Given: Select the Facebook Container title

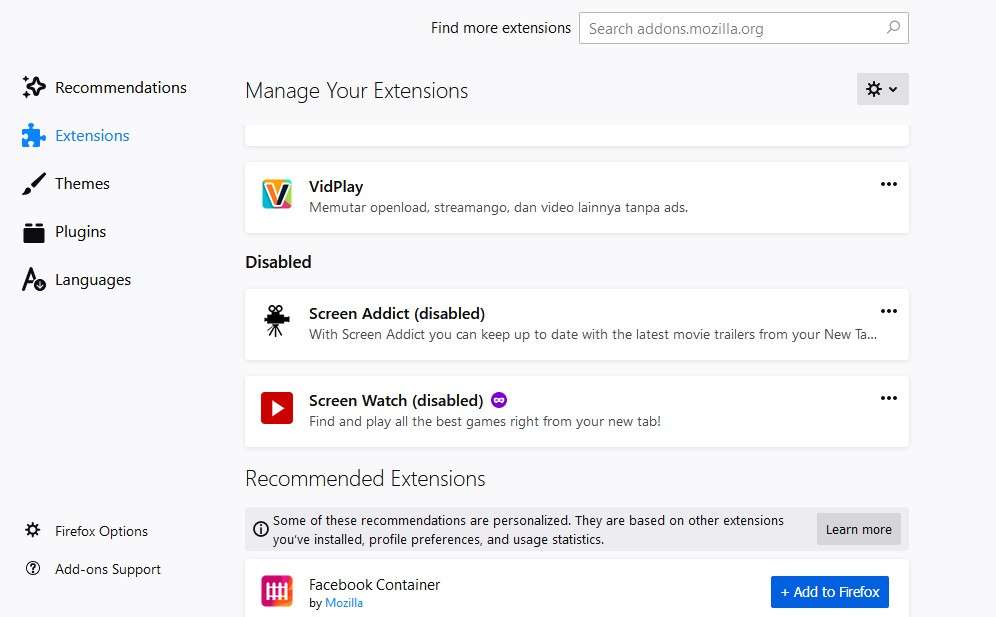Looking at the screenshot, I should point(374,585).
